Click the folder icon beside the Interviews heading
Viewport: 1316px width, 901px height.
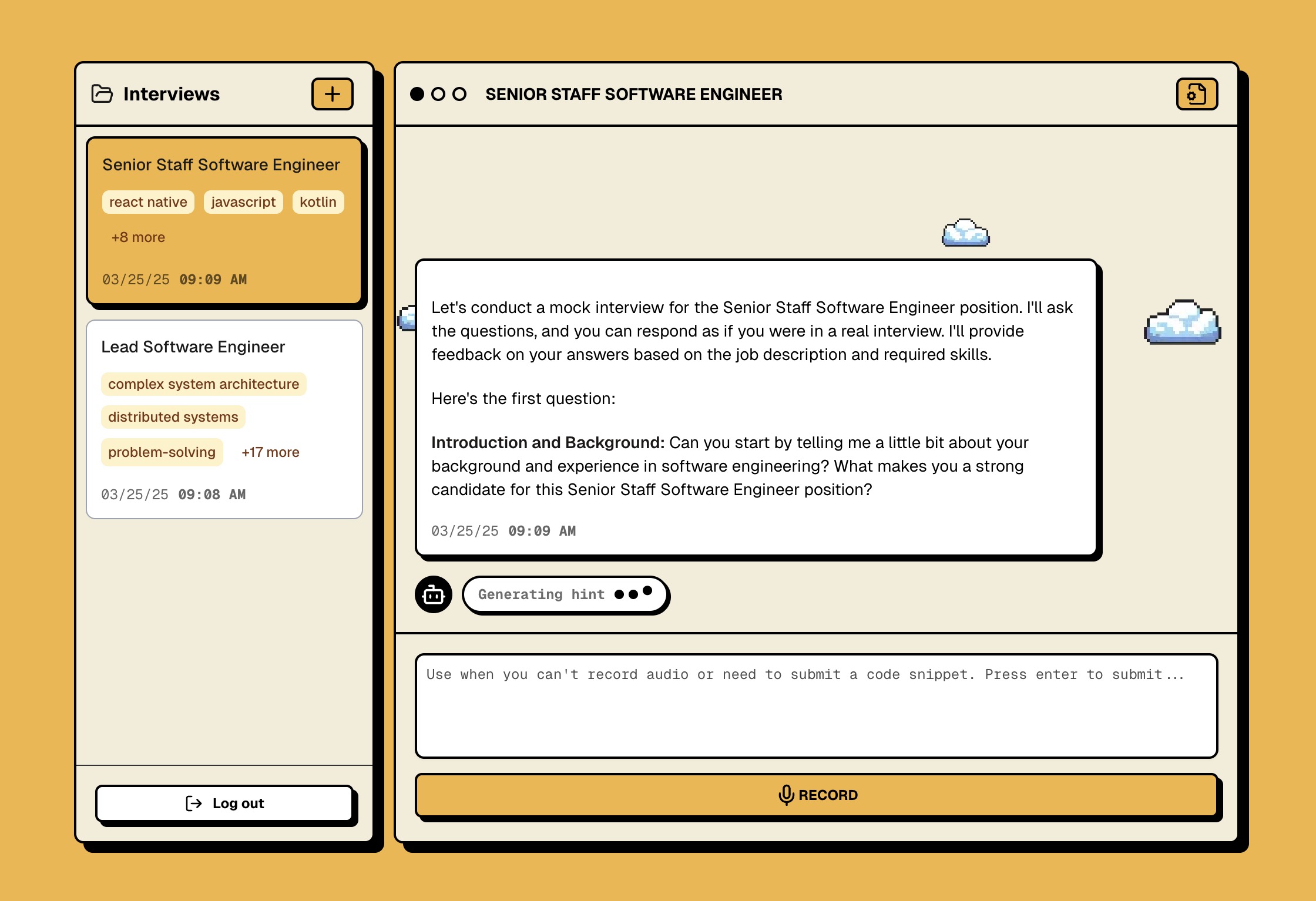click(x=103, y=93)
